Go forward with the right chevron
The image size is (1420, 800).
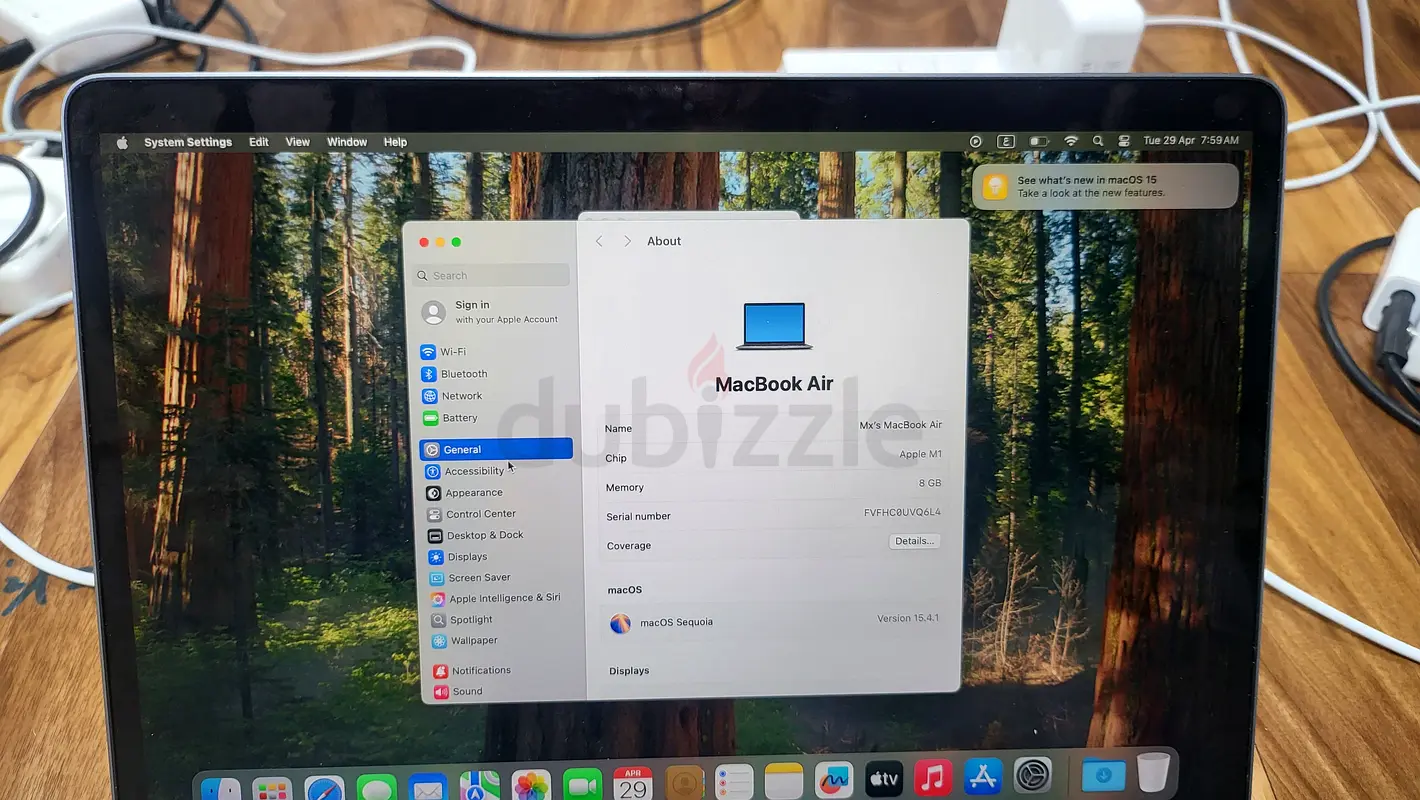click(x=627, y=241)
